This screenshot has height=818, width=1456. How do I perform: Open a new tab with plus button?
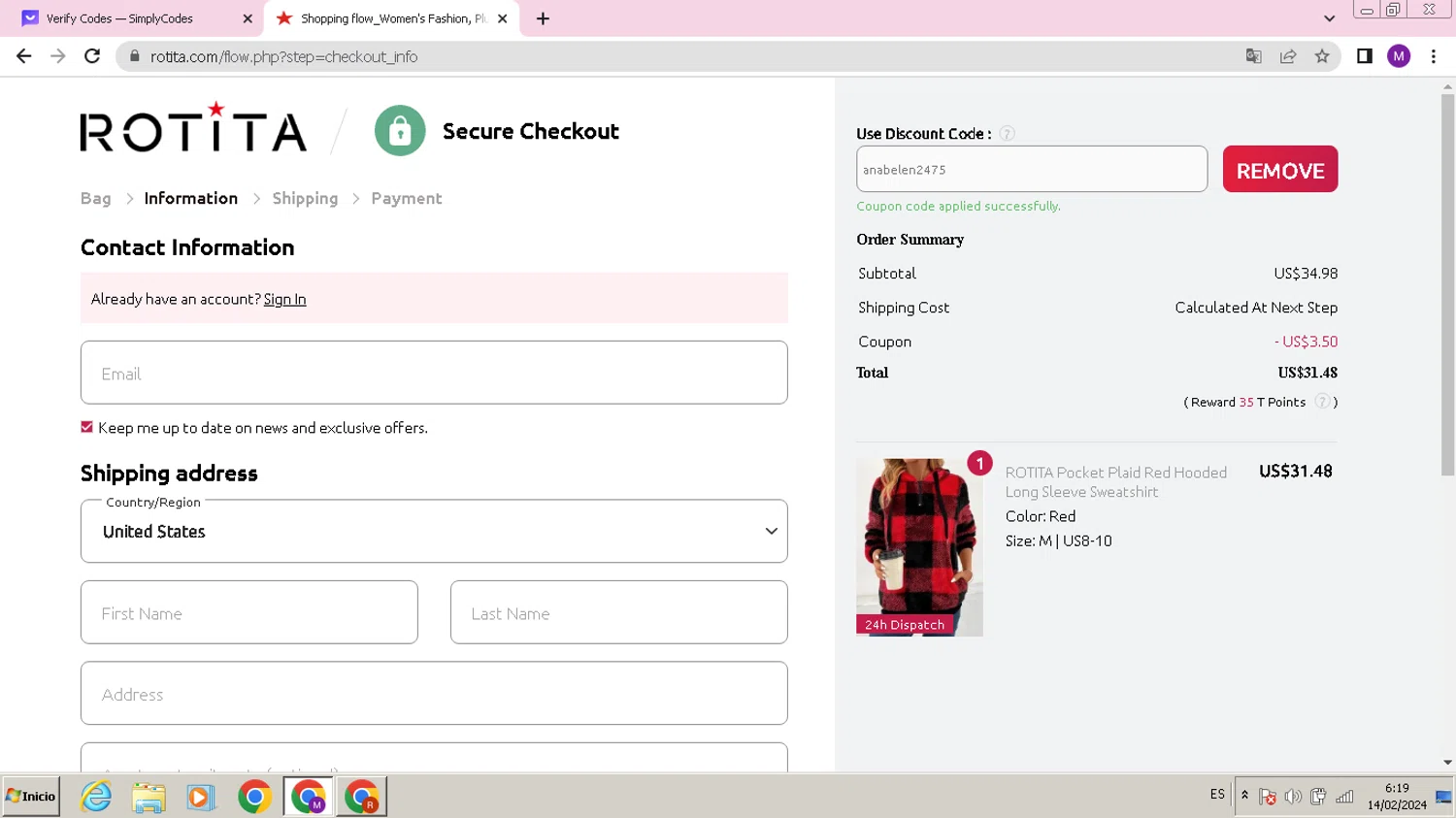point(543,18)
